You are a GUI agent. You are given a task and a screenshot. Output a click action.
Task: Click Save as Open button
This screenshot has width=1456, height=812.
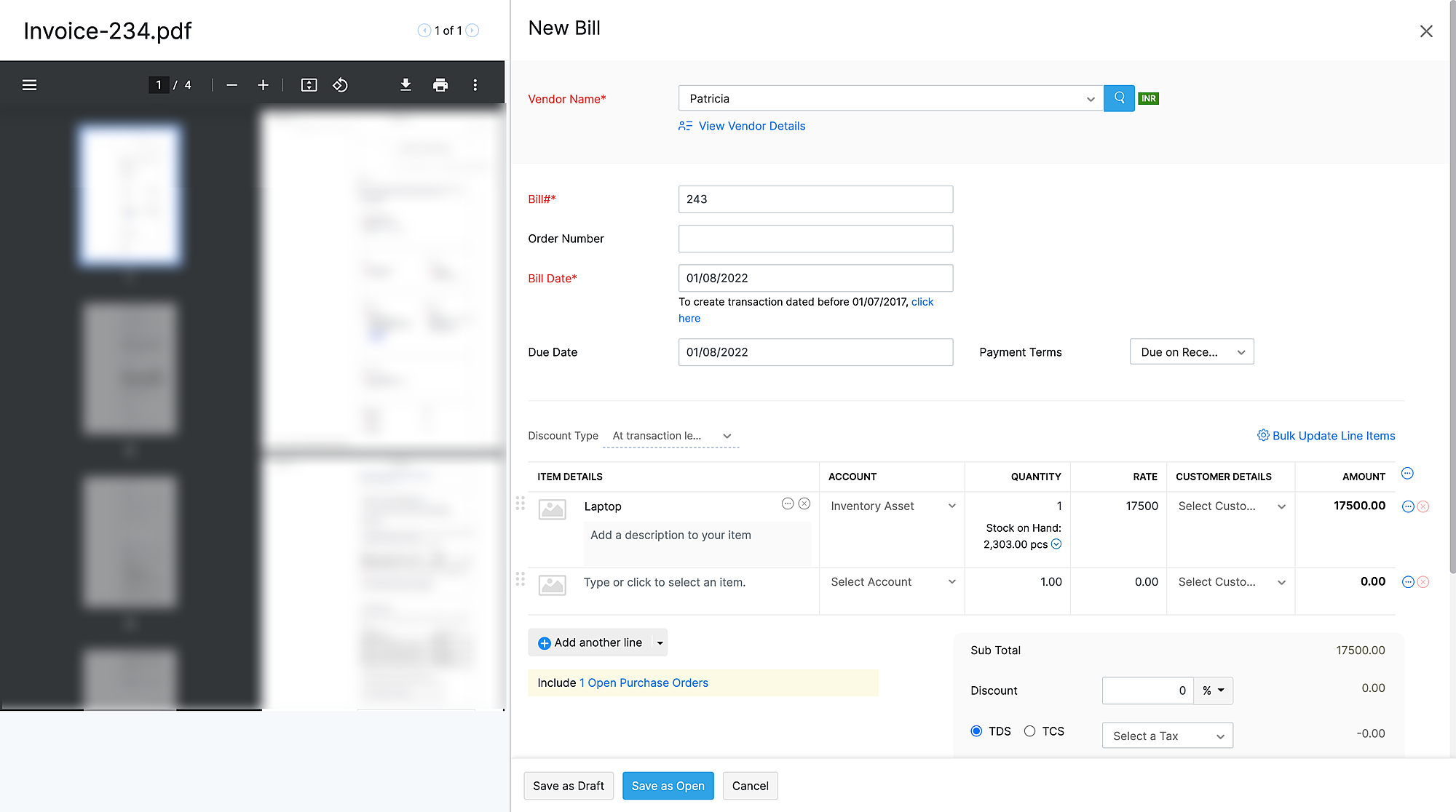(668, 786)
